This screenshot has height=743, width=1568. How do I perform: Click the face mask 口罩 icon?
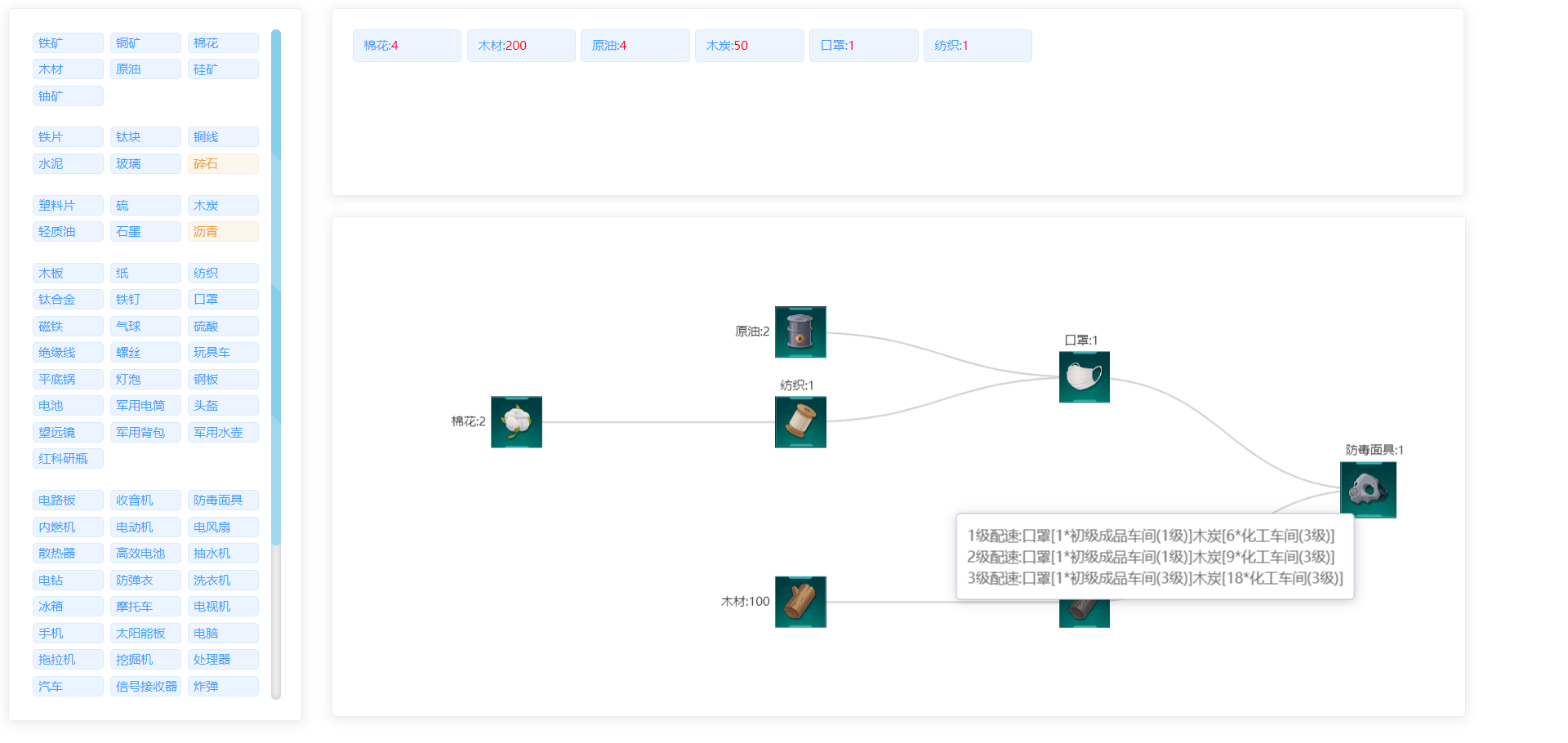coord(1085,377)
